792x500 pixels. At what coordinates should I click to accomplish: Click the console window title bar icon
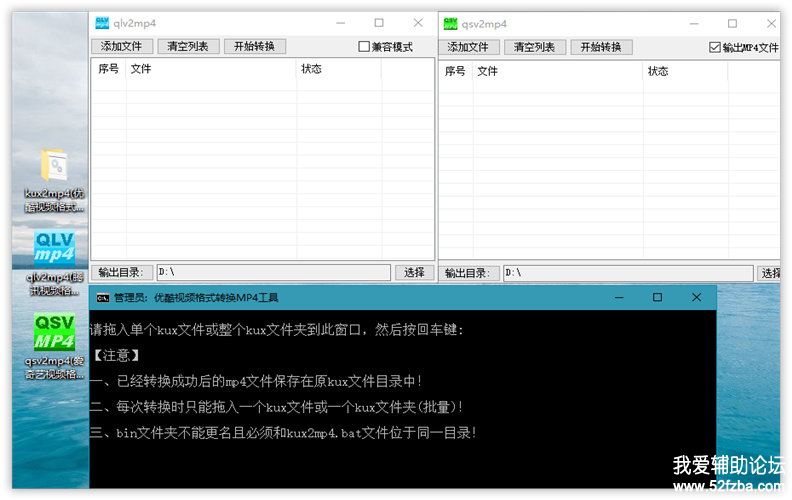(x=102, y=297)
